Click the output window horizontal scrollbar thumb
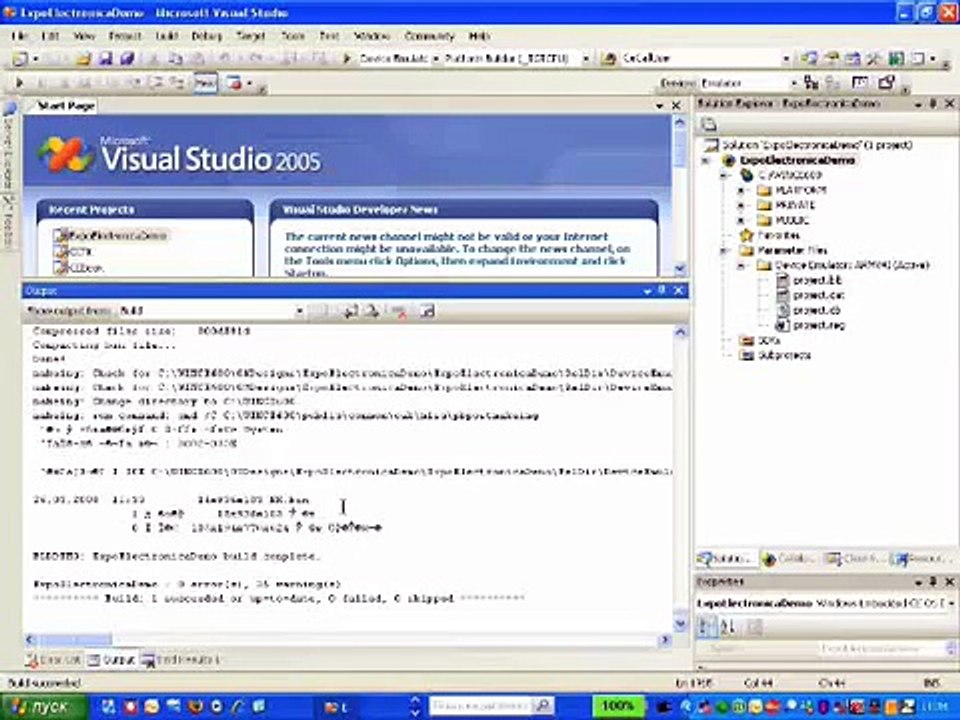 (75, 640)
